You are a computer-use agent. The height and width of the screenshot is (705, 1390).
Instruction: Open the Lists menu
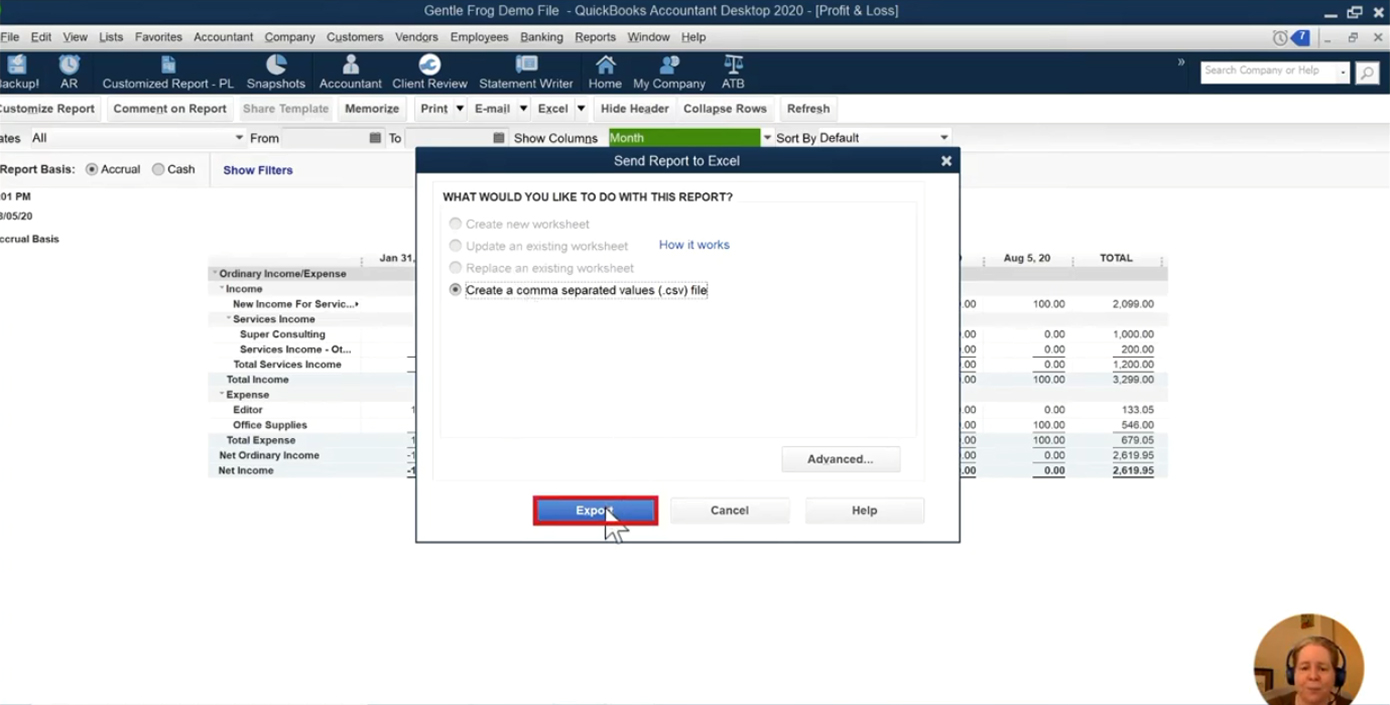111,37
